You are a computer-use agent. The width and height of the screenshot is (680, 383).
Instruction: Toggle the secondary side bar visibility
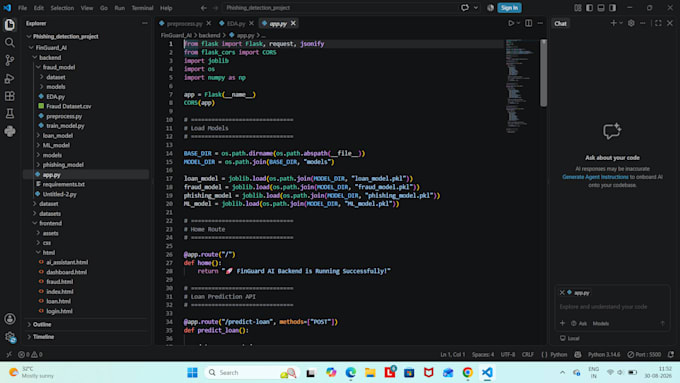tap(612, 8)
